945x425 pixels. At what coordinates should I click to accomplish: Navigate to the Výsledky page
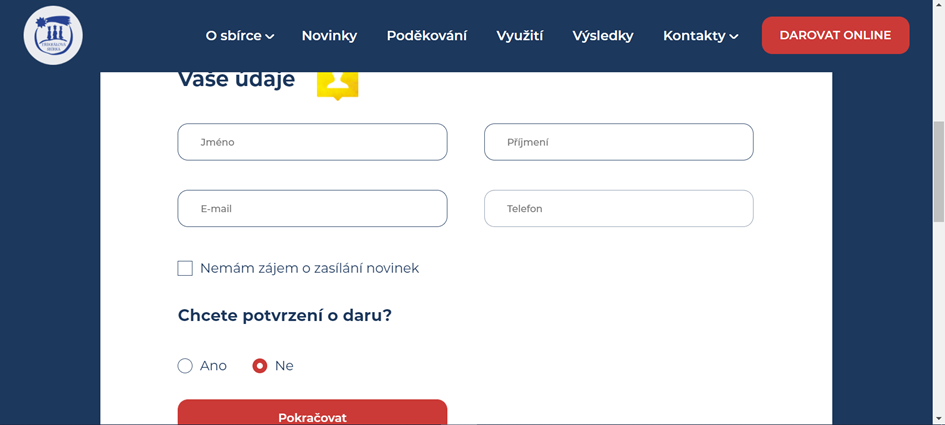click(602, 36)
